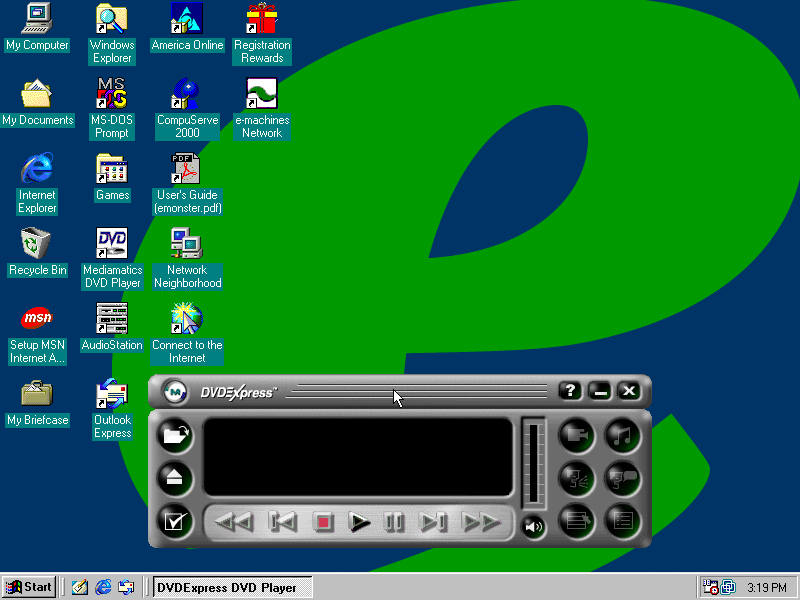Open the Start menu
Screen dimensions: 800x600
tap(30, 587)
